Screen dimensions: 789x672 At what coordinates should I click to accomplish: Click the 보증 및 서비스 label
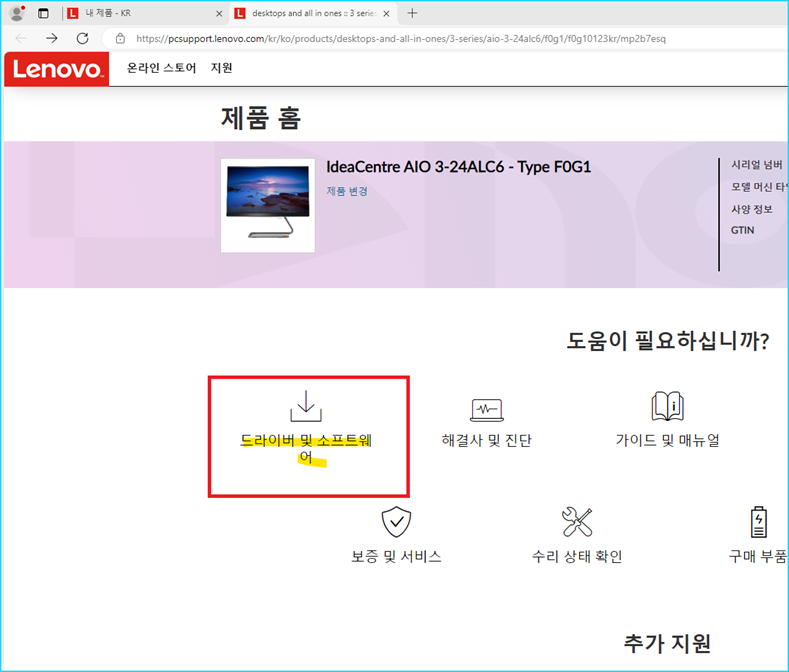point(397,556)
